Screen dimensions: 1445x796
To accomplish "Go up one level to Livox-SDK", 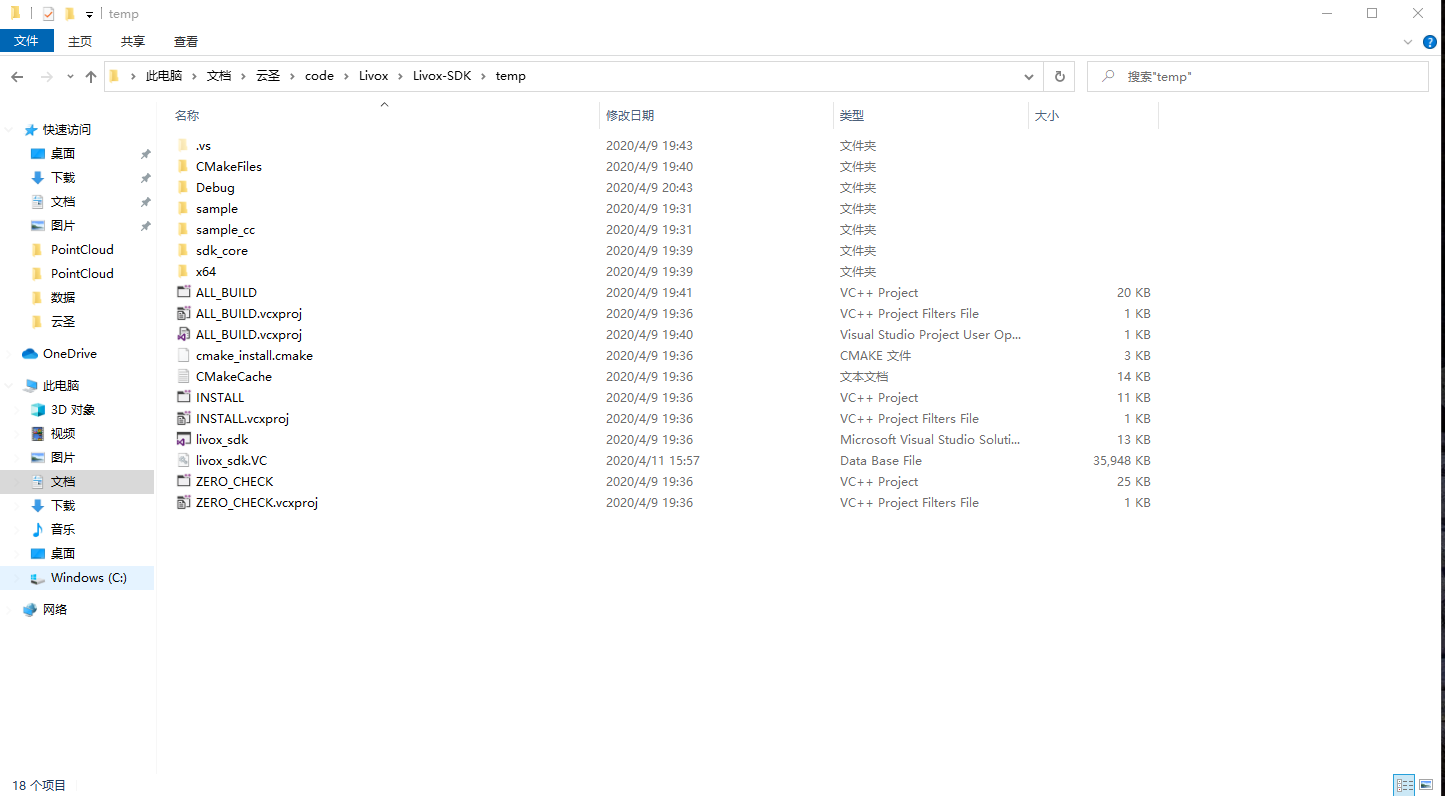I will click(x=91, y=77).
